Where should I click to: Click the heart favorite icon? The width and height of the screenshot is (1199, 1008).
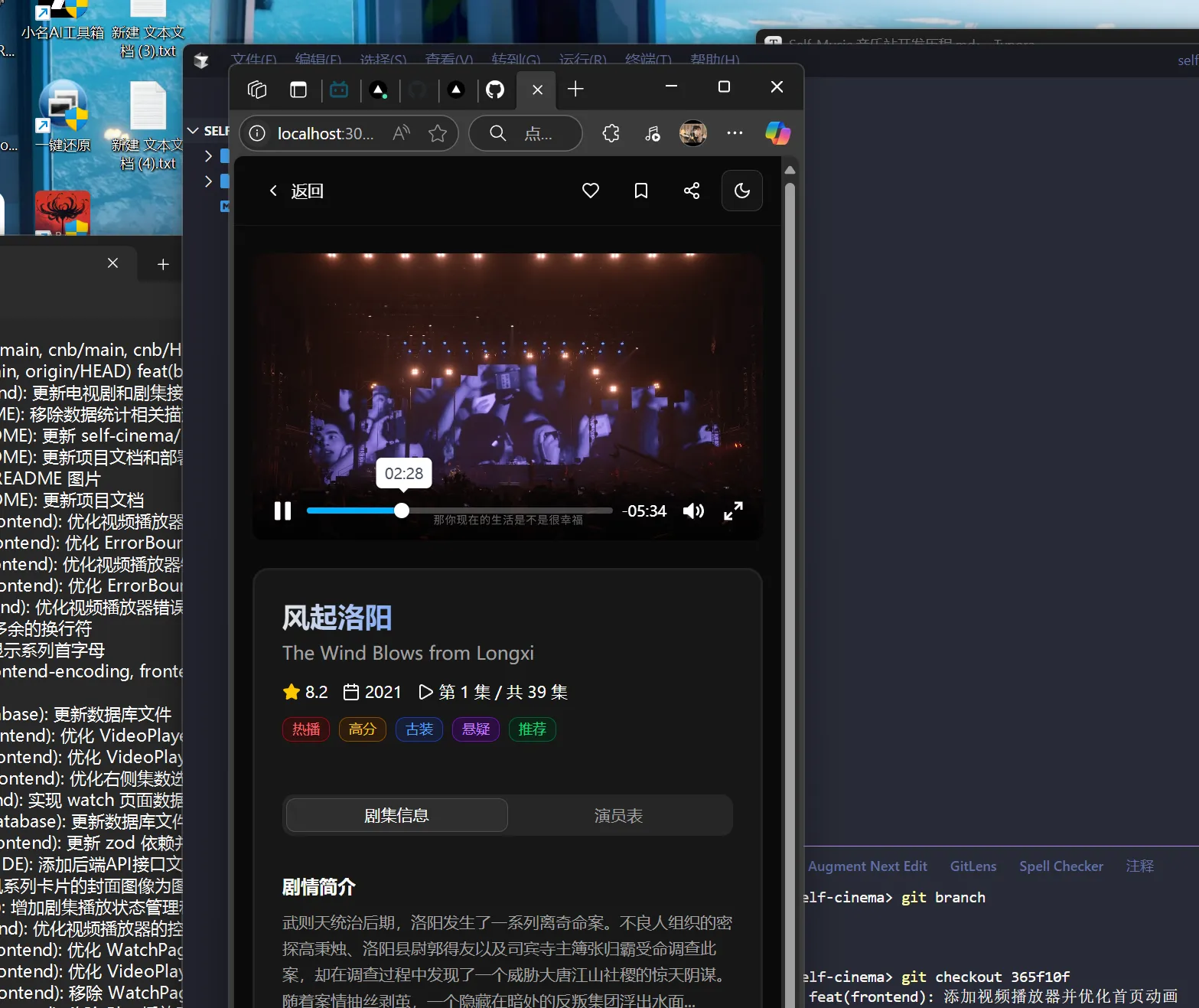(591, 191)
